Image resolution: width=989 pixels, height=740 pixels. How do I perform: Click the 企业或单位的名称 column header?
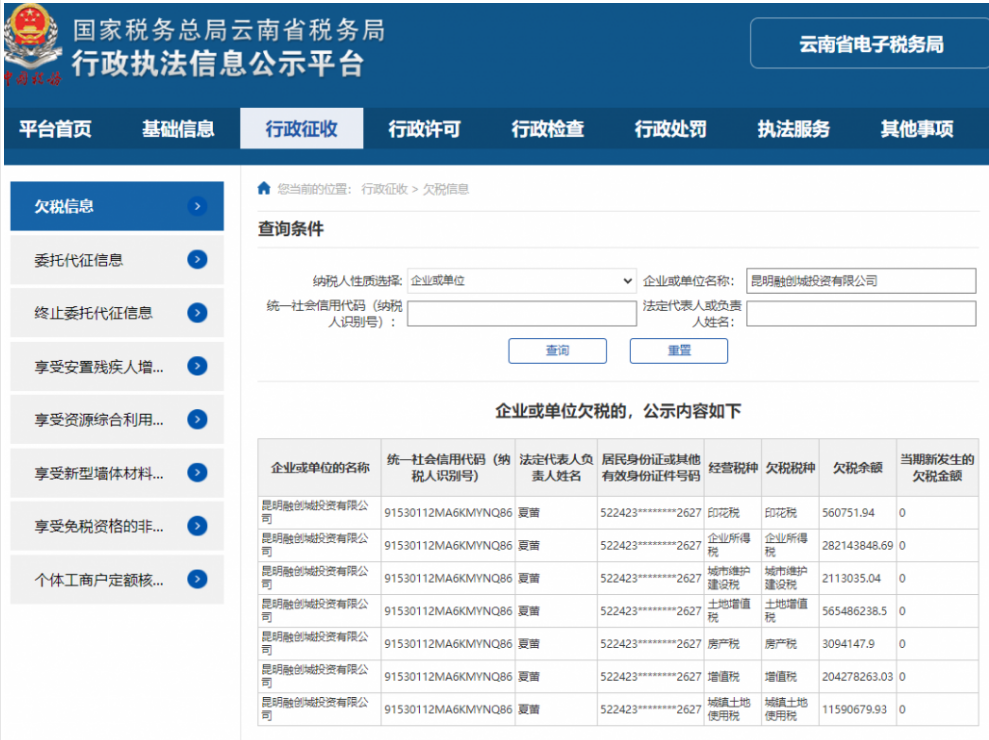[x=320, y=467]
